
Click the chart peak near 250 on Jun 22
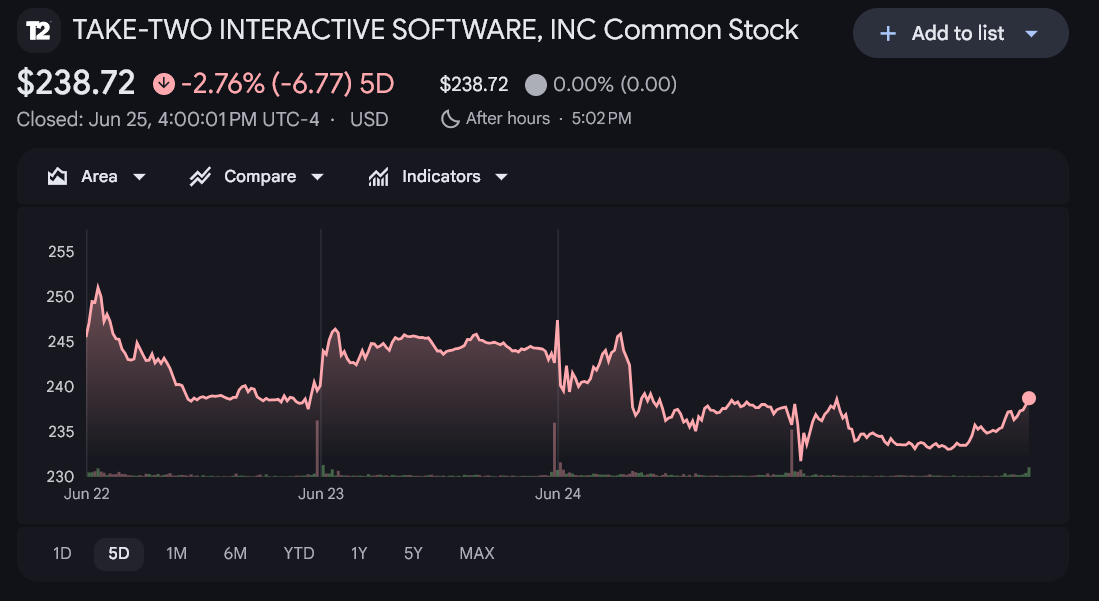point(97,285)
